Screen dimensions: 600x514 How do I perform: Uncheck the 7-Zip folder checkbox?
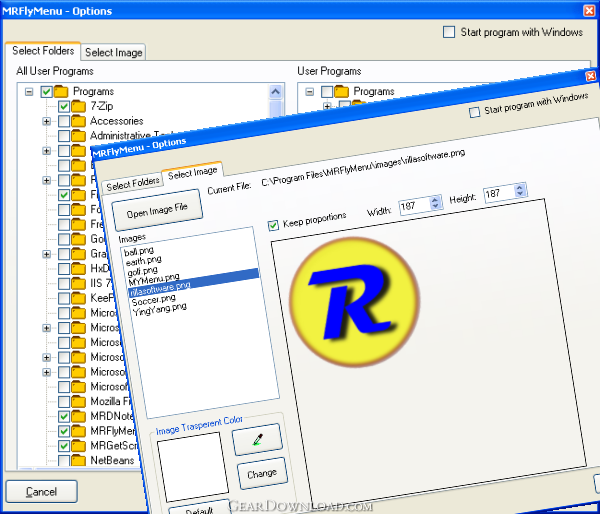pos(64,106)
